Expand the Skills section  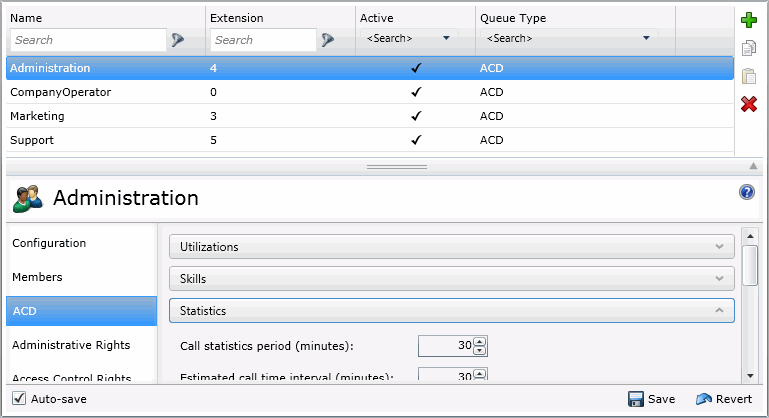point(452,278)
